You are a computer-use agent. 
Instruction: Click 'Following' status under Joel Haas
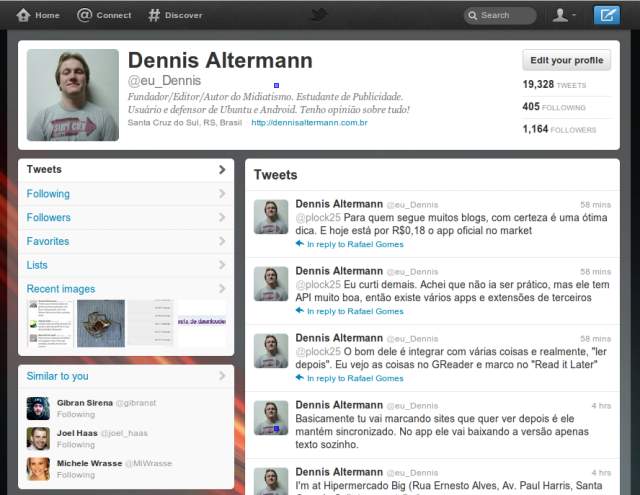pyautogui.click(x=76, y=444)
